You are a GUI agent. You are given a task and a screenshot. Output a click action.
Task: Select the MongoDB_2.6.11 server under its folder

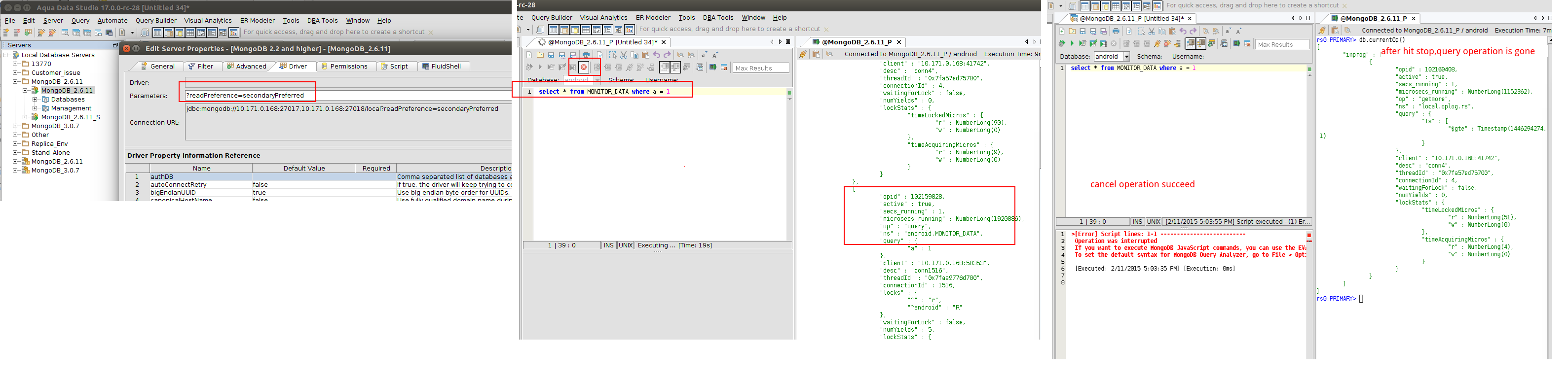coord(67,90)
